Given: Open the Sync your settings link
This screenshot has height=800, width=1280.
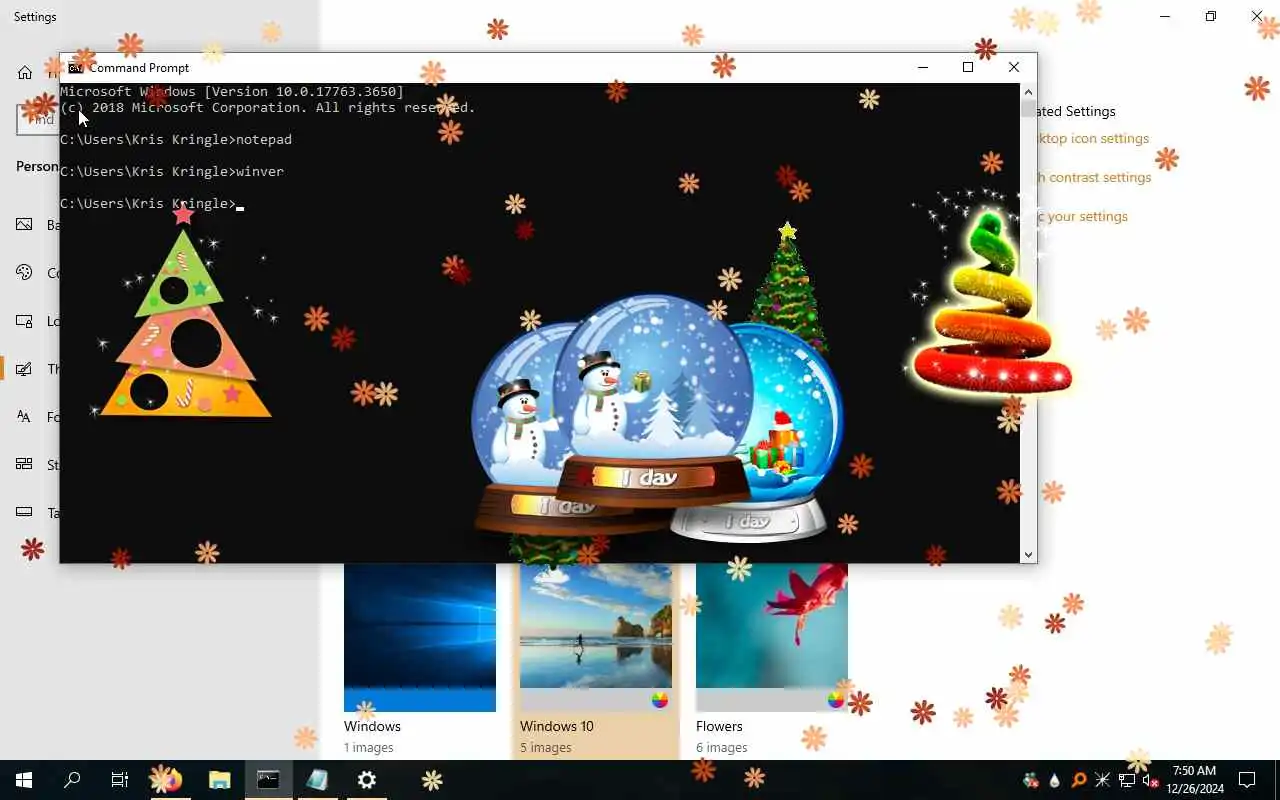Looking at the screenshot, I should (x=1083, y=217).
